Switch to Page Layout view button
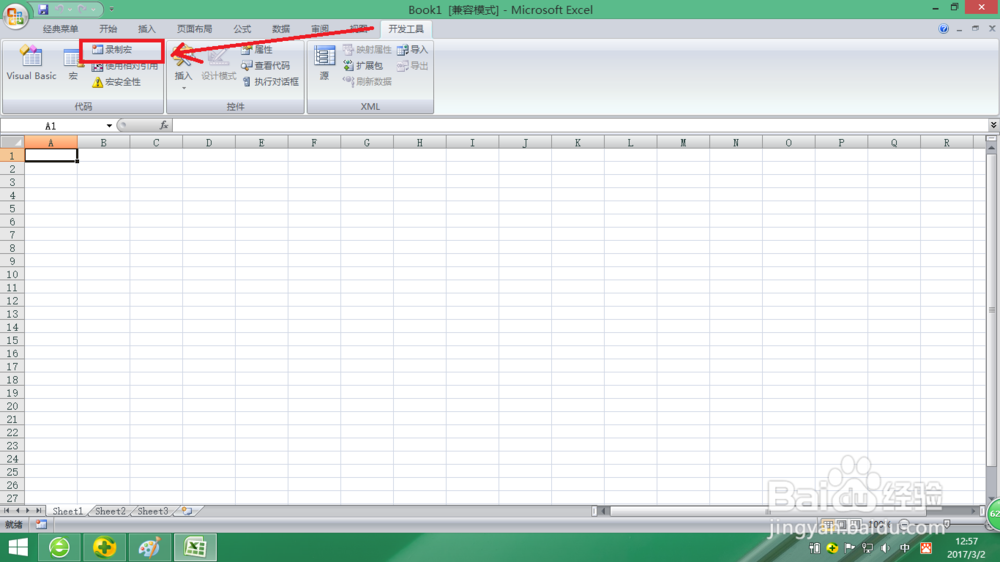The height and width of the screenshot is (562, 1000). pos(842,524)
